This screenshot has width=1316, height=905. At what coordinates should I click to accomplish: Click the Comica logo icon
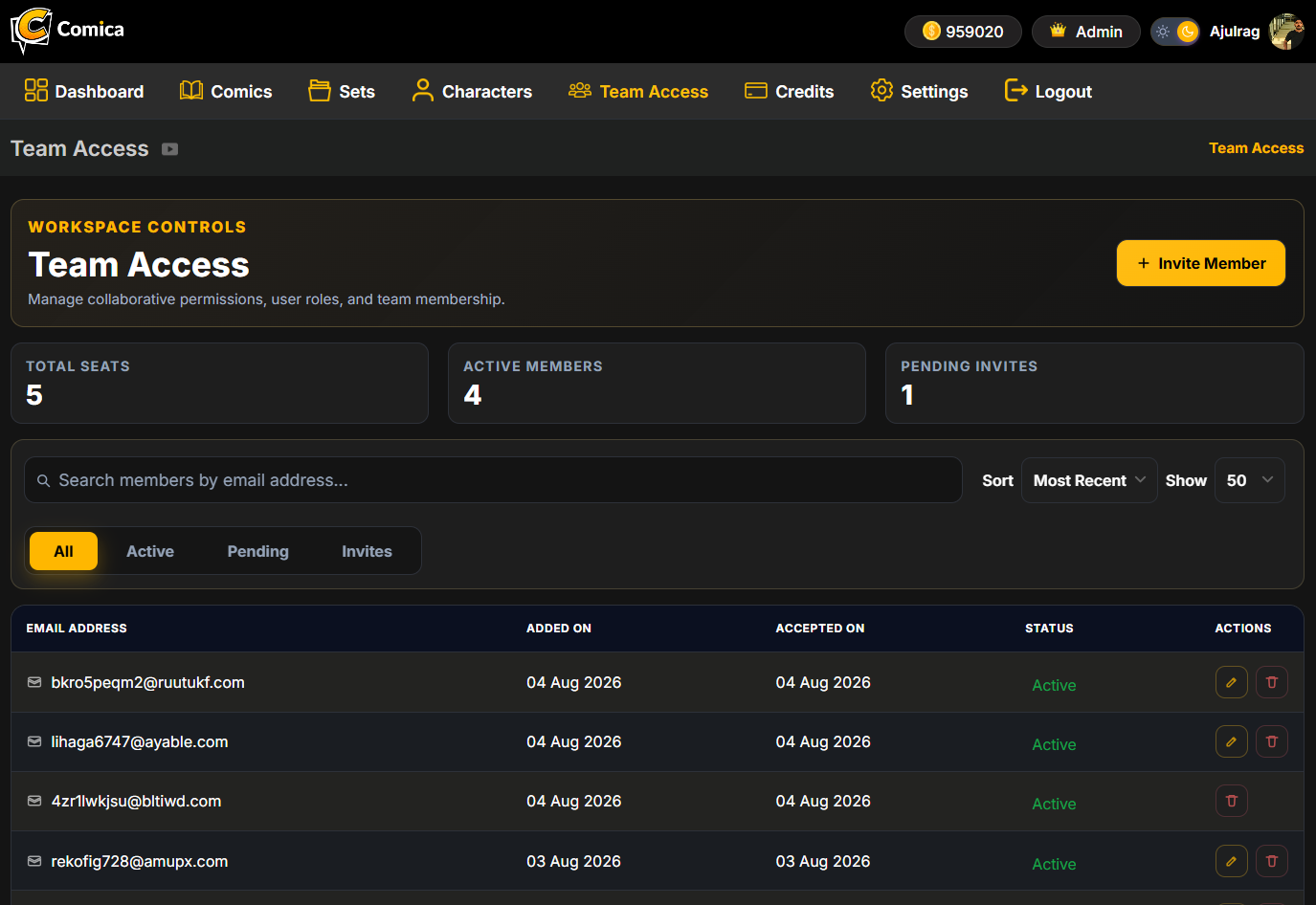(x=31, y=30)
